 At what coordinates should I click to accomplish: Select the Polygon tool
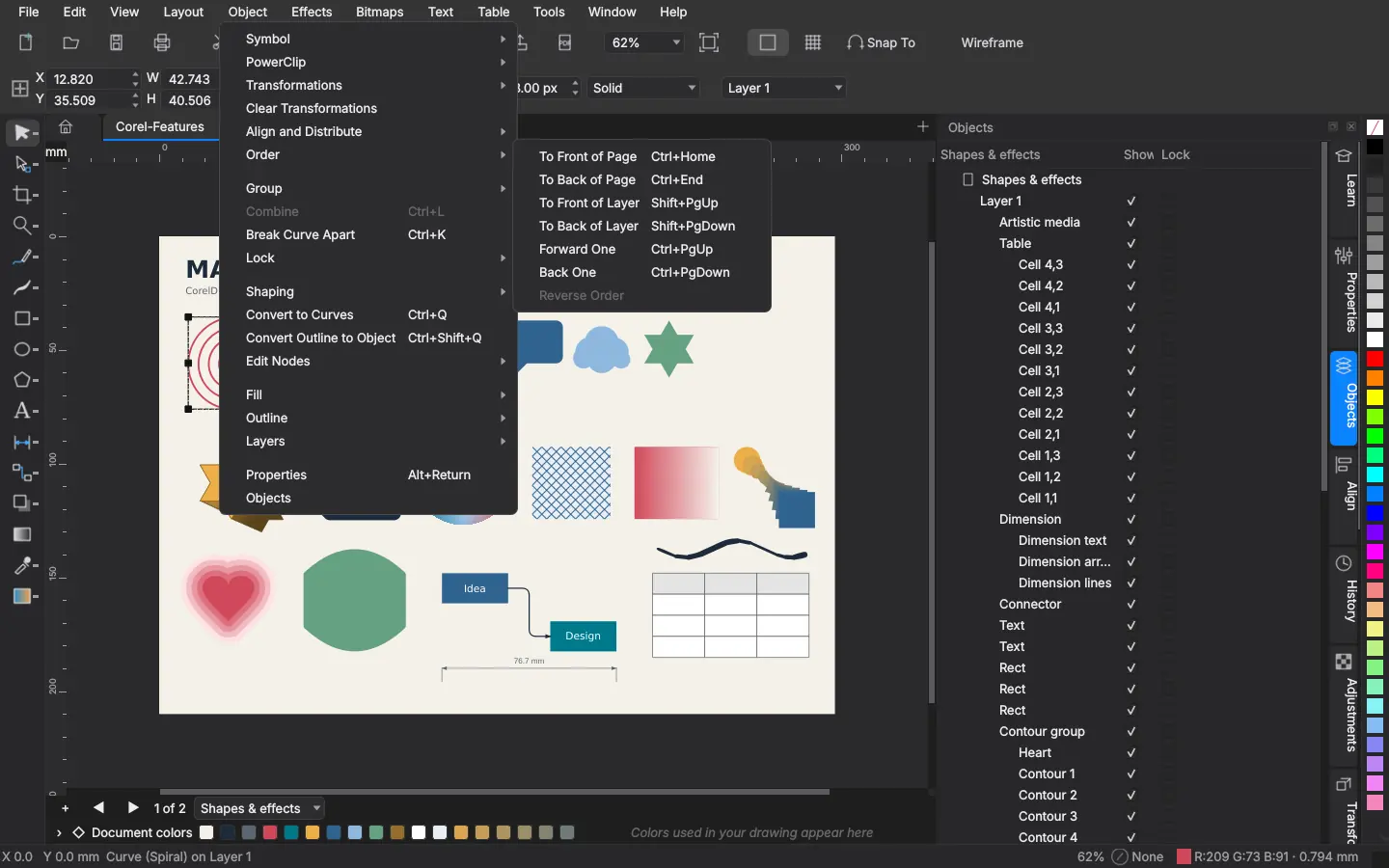[21, 380]
